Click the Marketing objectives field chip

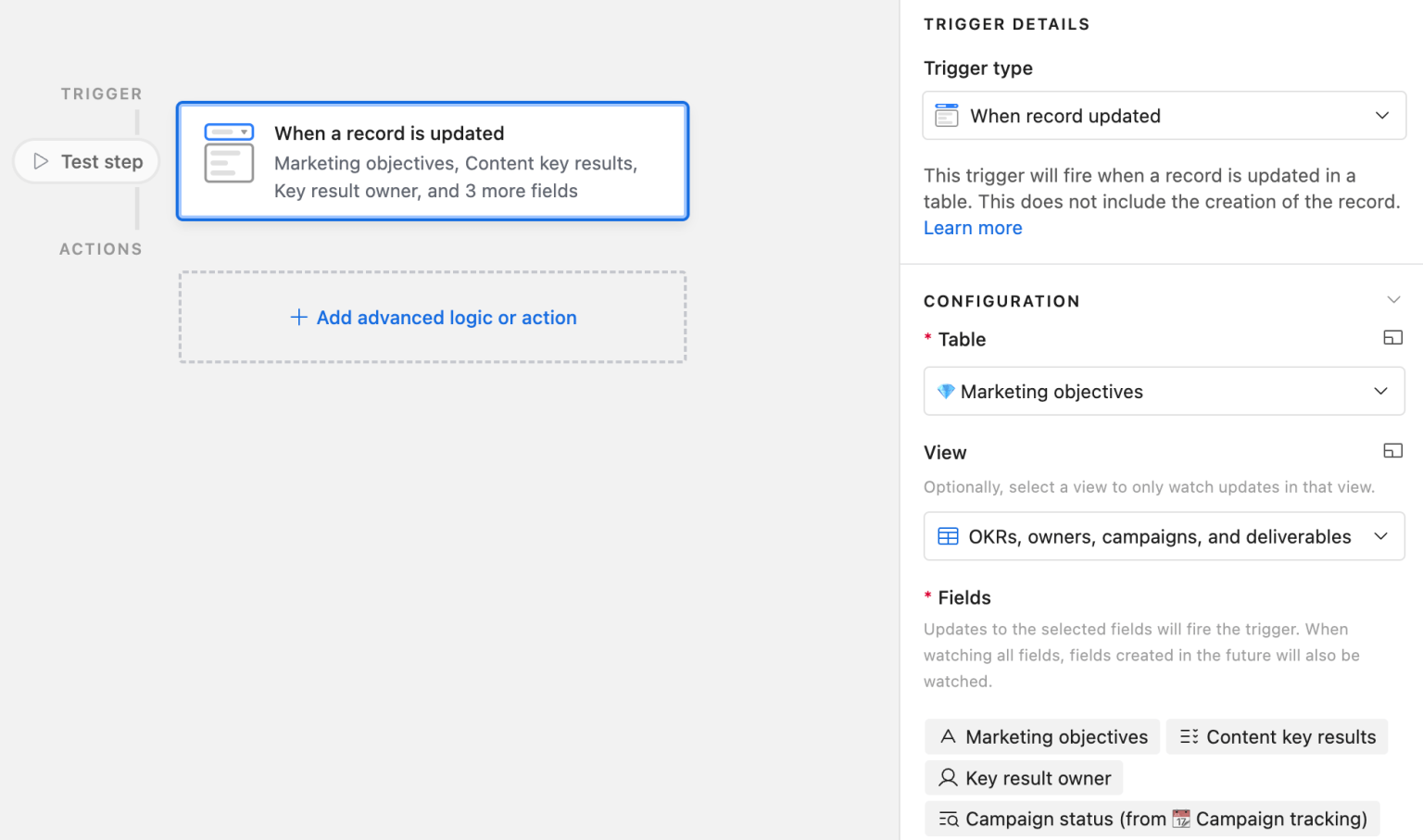tap(1042, 737)
